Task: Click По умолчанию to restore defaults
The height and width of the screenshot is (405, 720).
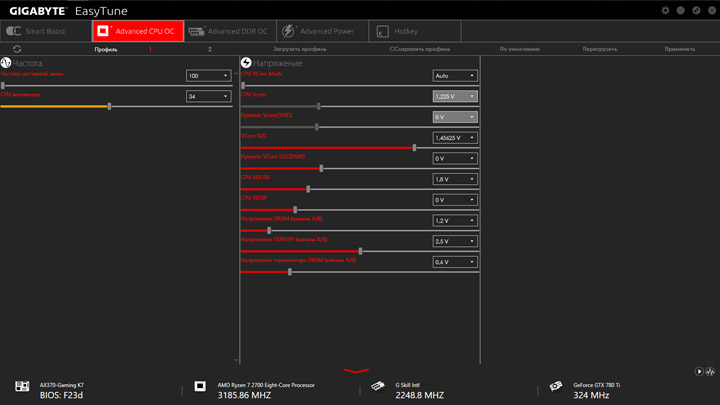Action: (x=520, y=49)
